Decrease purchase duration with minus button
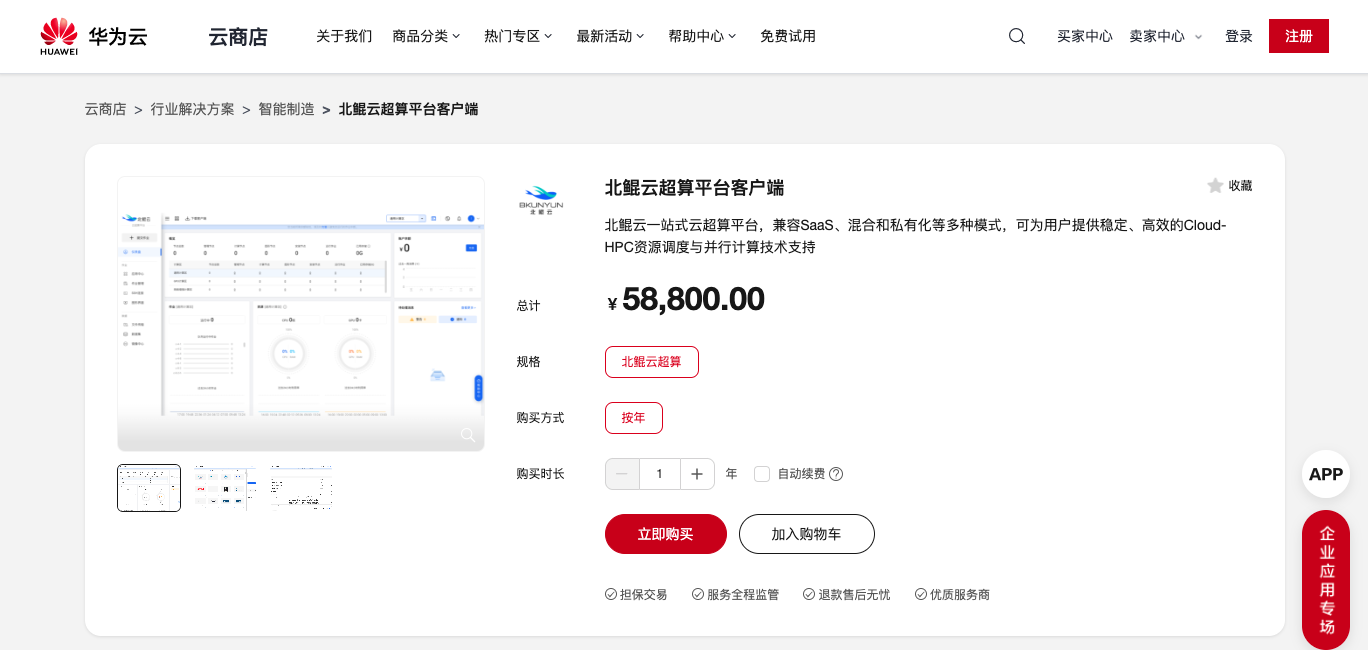 [x=622, y=474]
